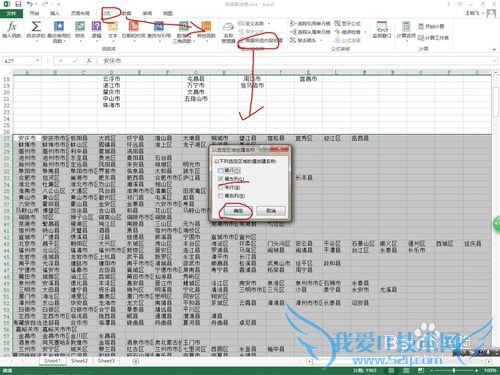The height and width of the screenshot is (375, 500).
Task: Open the Home ribbon tab
Action: pos(34,13)
